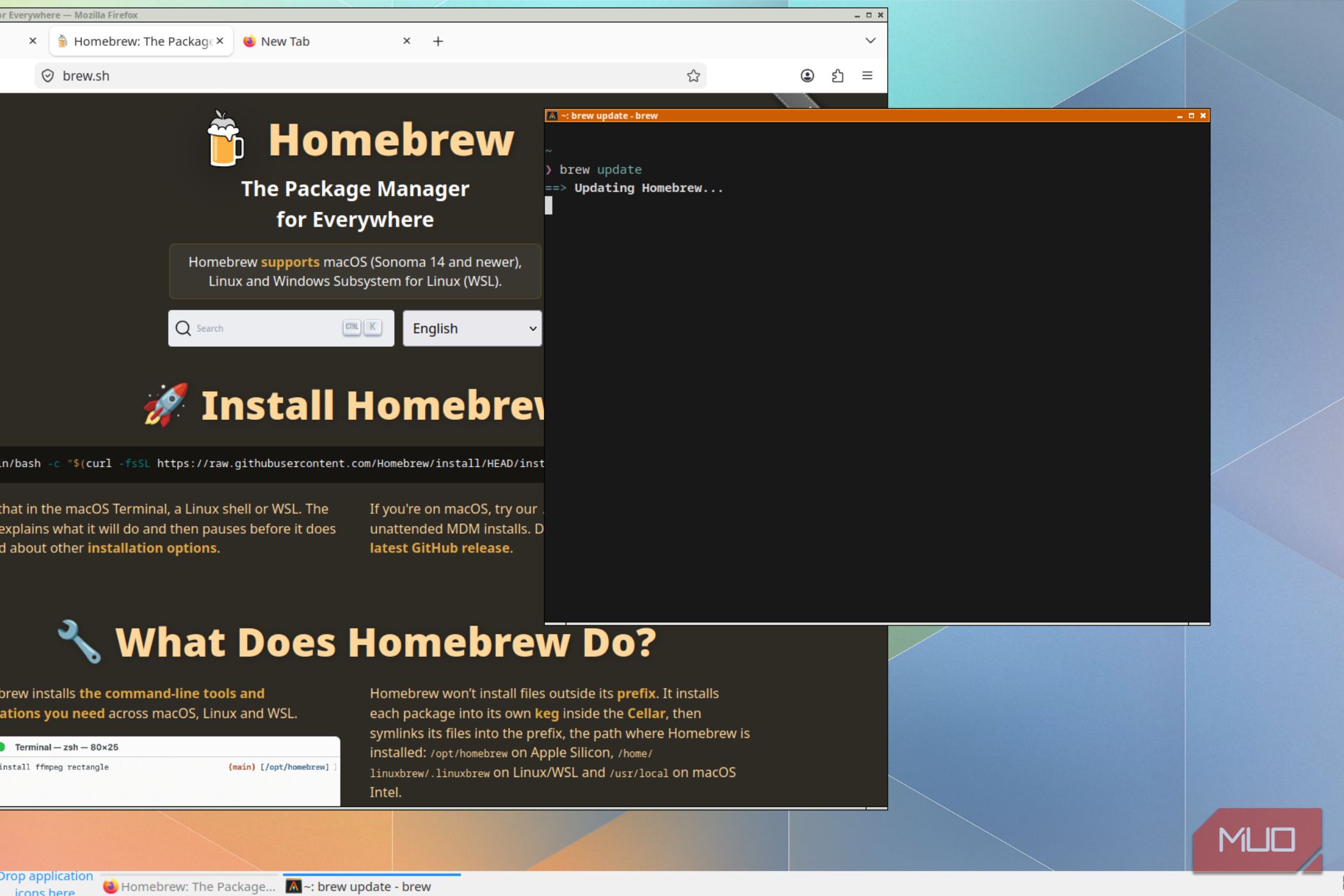Open a new tab with plus button
Image resolution: width=1344 pixels, height=896 pixels.
click(x=438, y=42)
